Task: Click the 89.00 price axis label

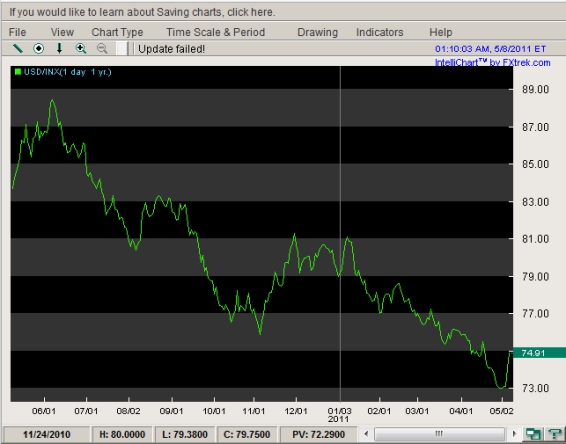Action: click(535, 89)
